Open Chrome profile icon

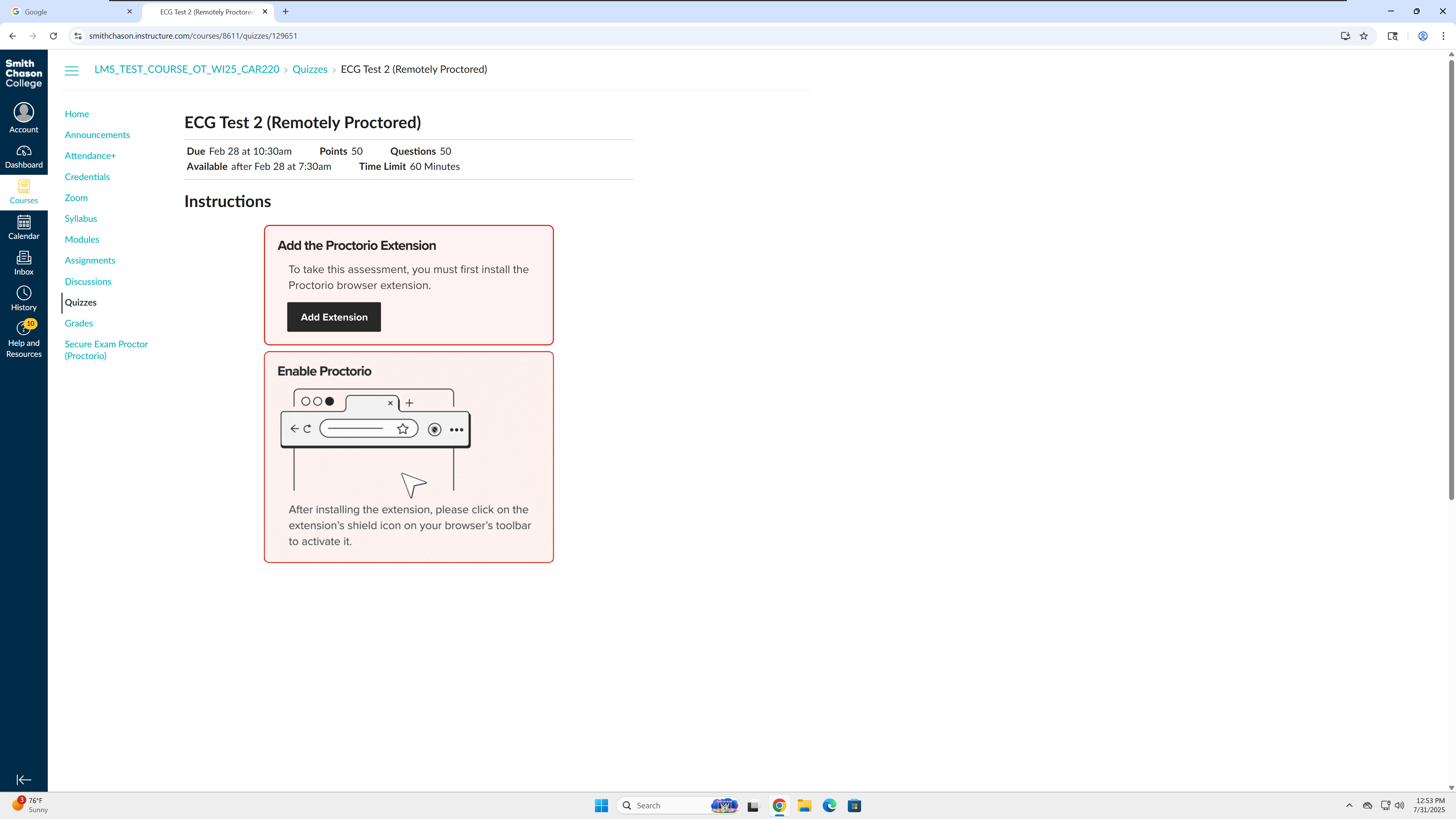[x=1423, y=36]
